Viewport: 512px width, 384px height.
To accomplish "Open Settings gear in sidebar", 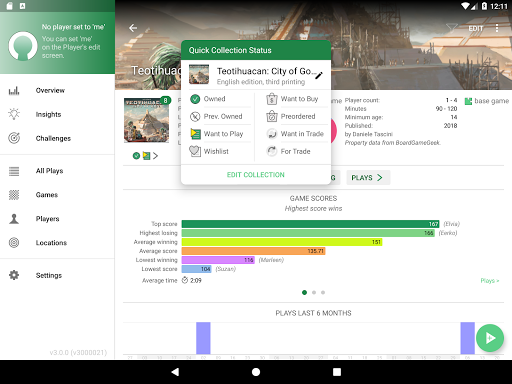I will pyautogui.click(x=14, y=275).
